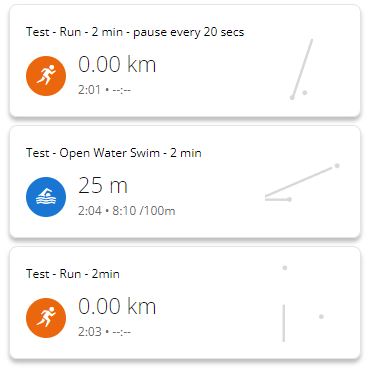372x370 pixels.
Task: Open the route map thumbnail of the Open Water Swim
Action: 302,182
